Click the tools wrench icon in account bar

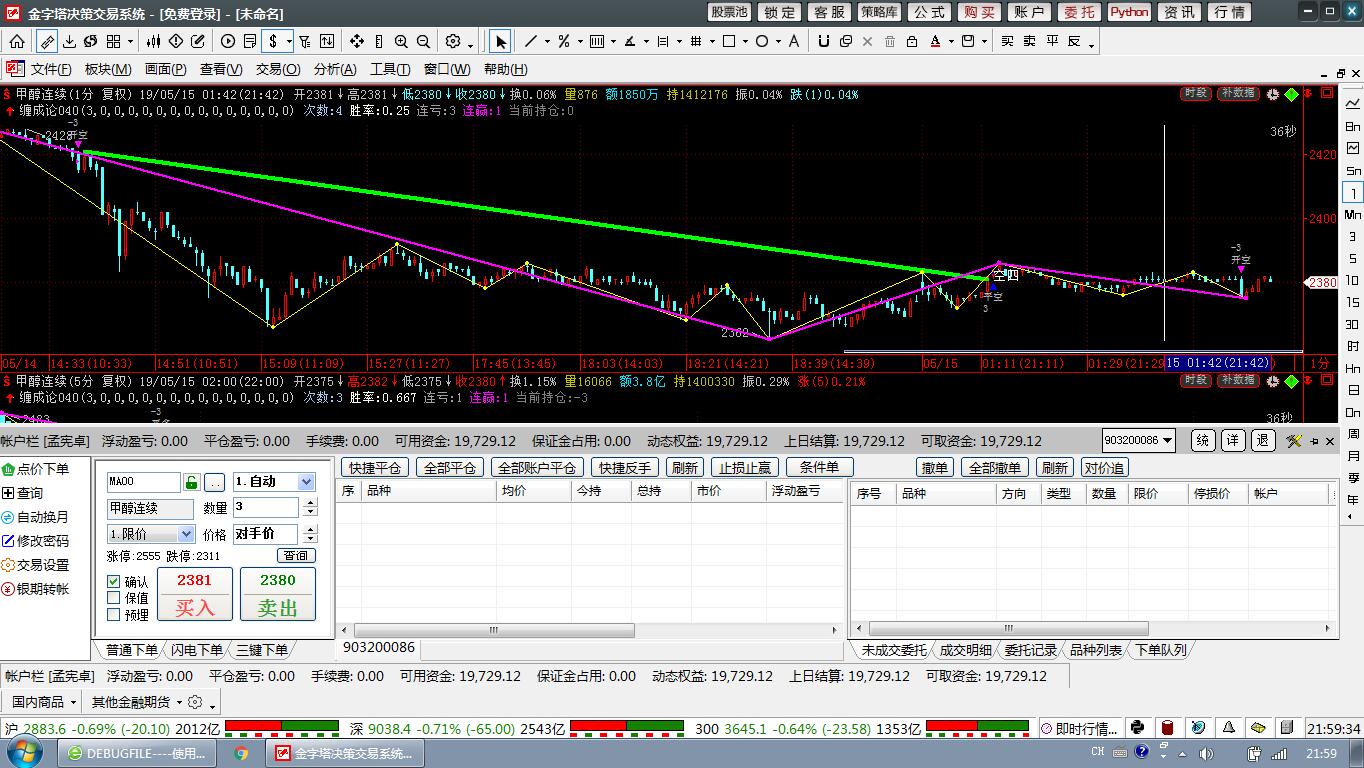(x=1294, y=440)
